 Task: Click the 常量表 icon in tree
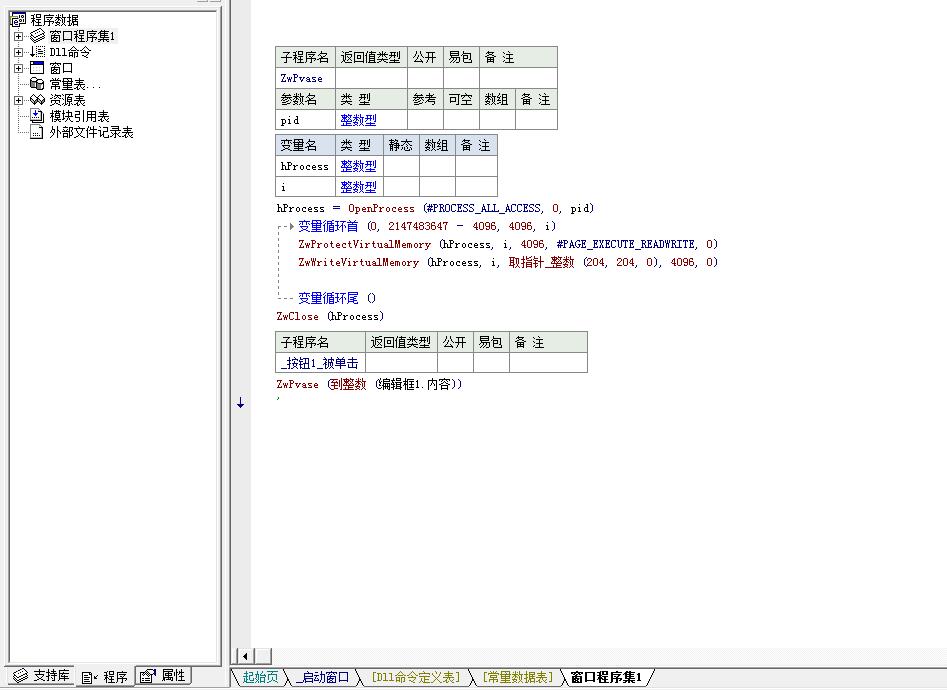point(37,83)
